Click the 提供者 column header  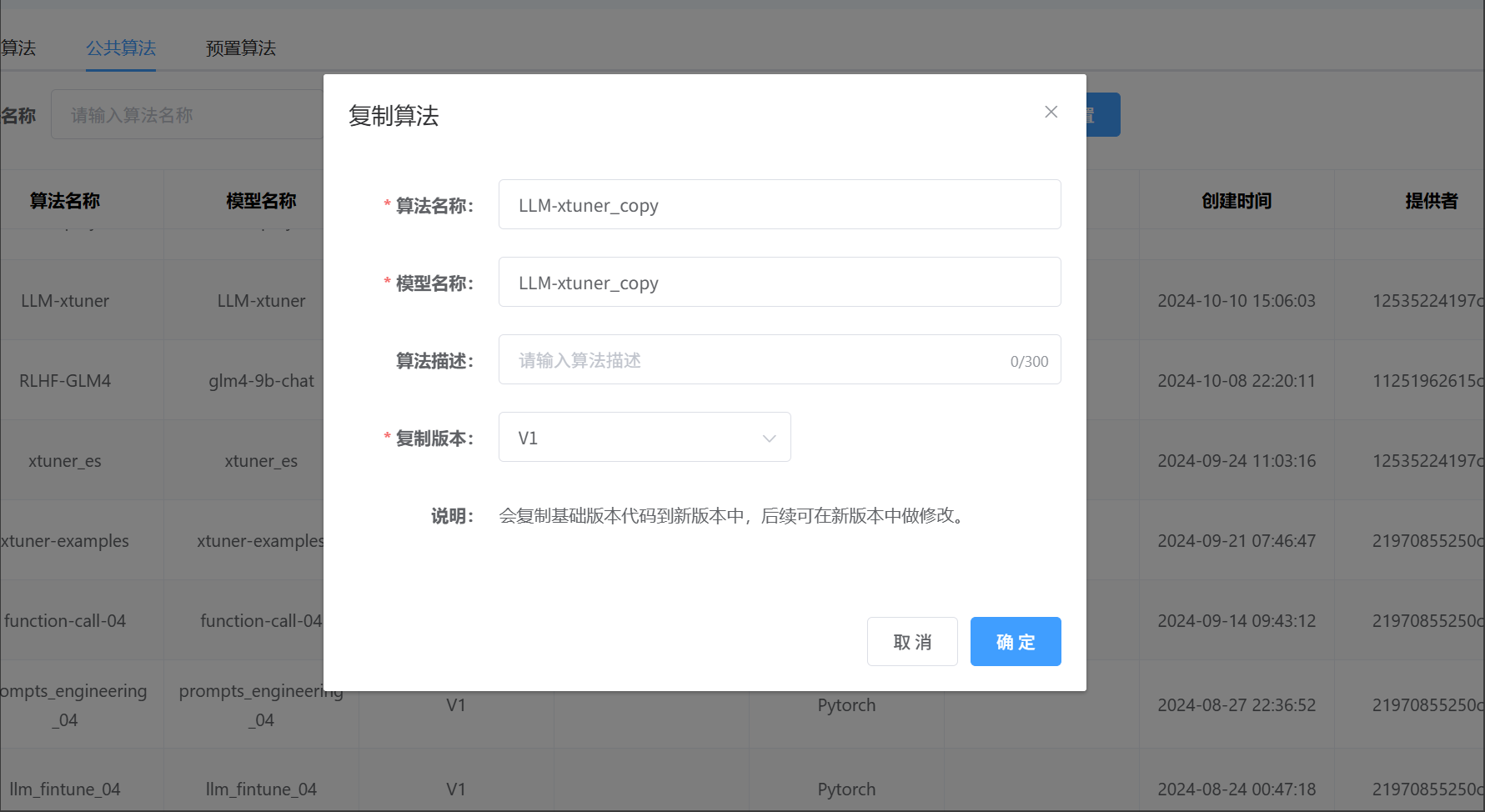coord(1431,201)
